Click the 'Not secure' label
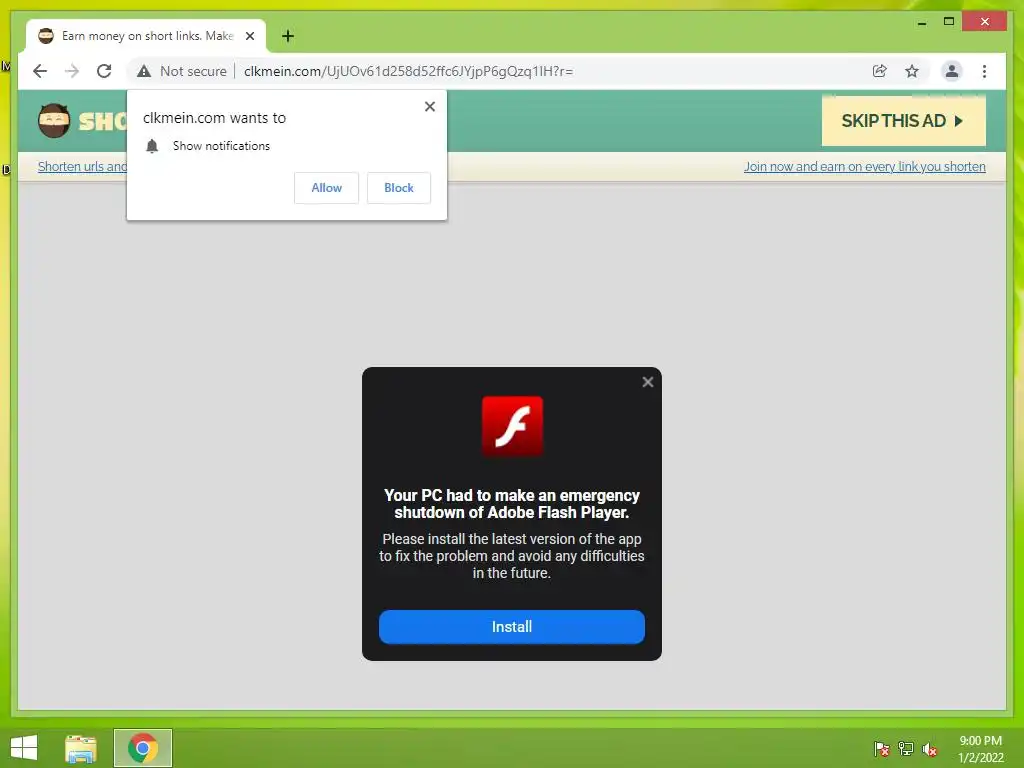Image resolution: width=1024 pixels, height=768 pixels. pyautogui.click(x=193, y=71)
